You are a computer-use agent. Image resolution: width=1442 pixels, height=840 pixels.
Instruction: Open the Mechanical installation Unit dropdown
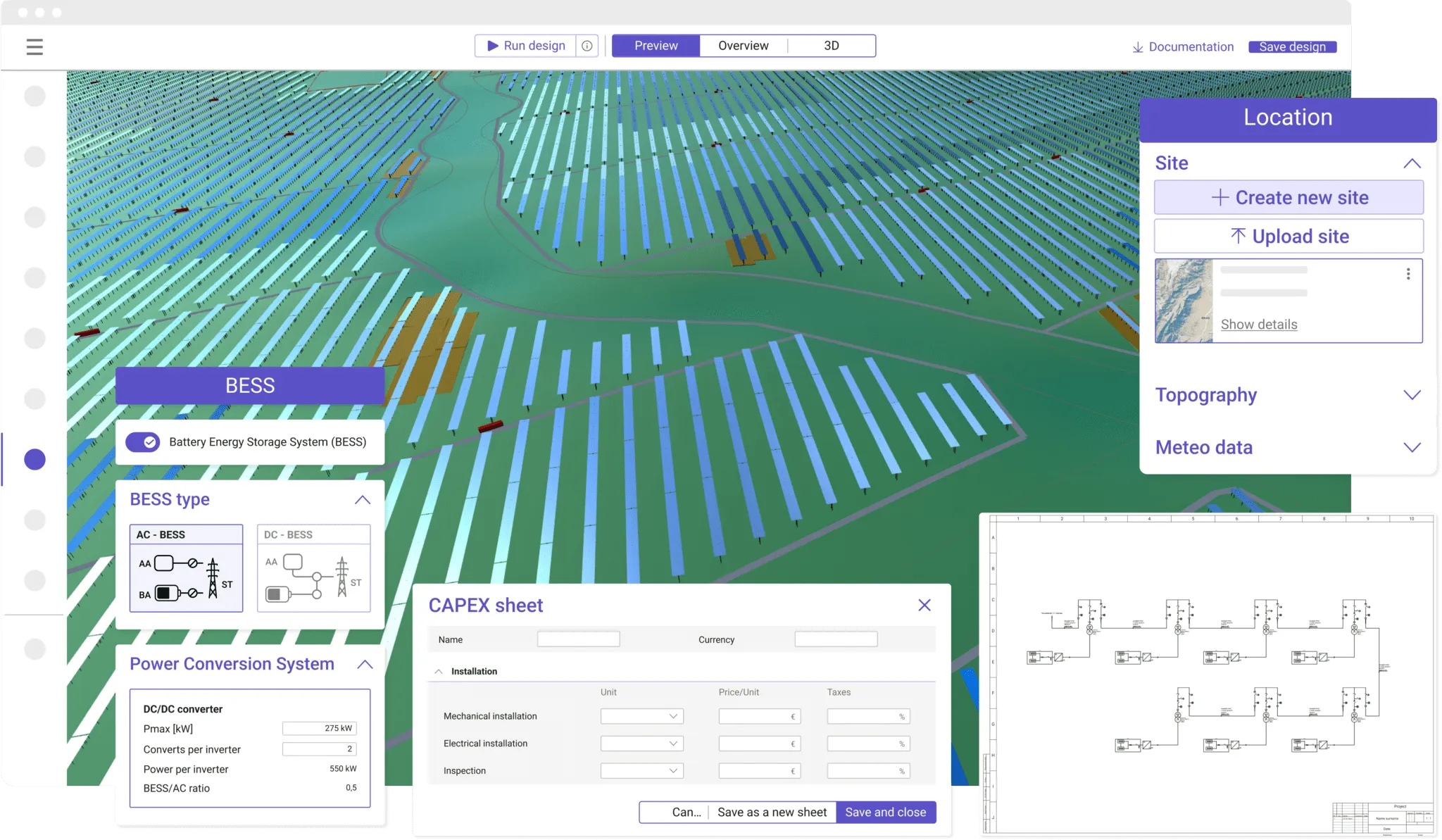tap(641, 716)
